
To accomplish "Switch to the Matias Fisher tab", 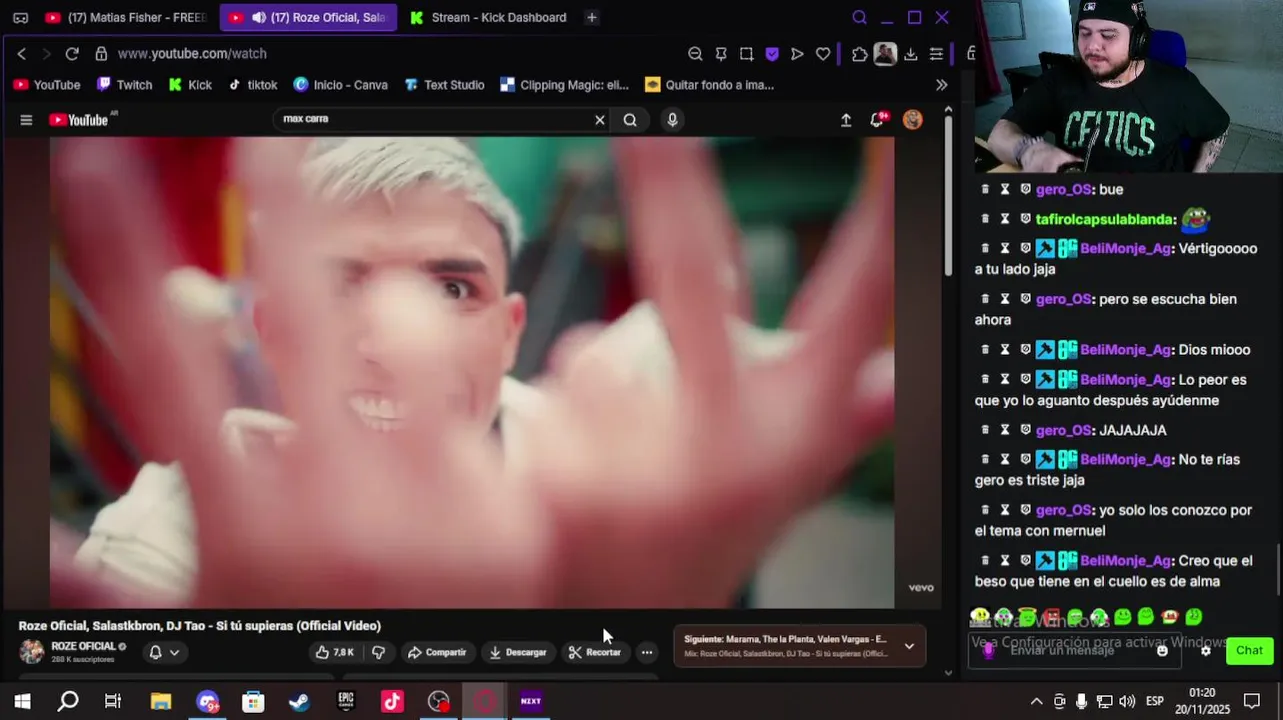I will coord(126,17).
